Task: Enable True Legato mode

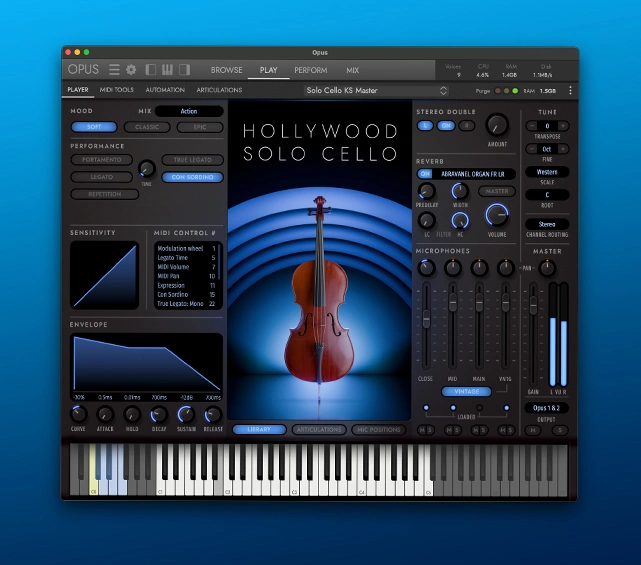Action: click(193, 159)
